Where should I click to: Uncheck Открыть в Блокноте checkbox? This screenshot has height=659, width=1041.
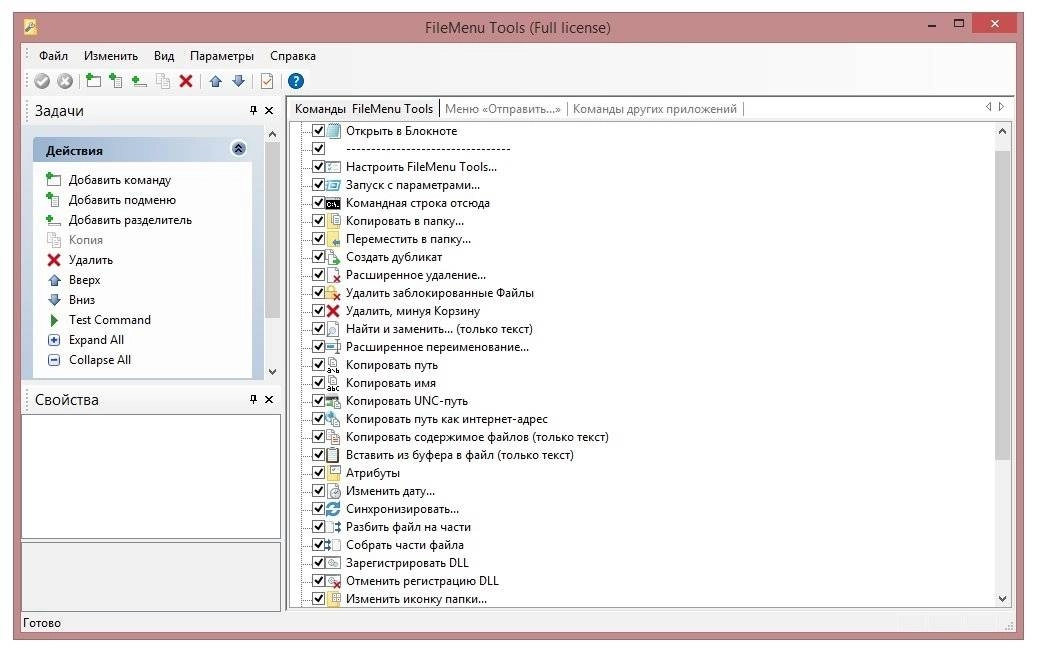[319, 131]
